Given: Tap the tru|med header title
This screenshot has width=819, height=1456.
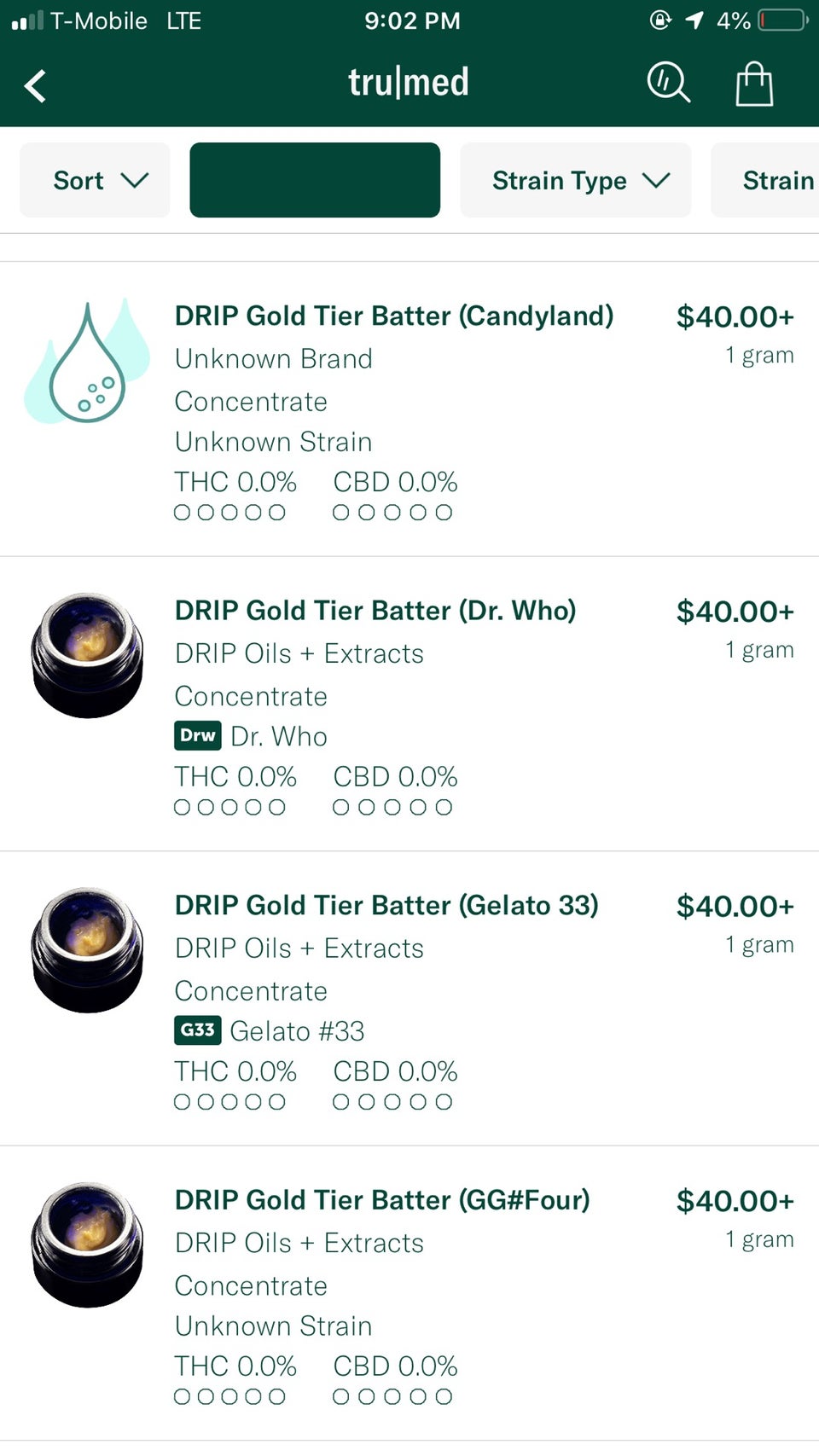Looking at the screenshot, I should coord(409,83).
